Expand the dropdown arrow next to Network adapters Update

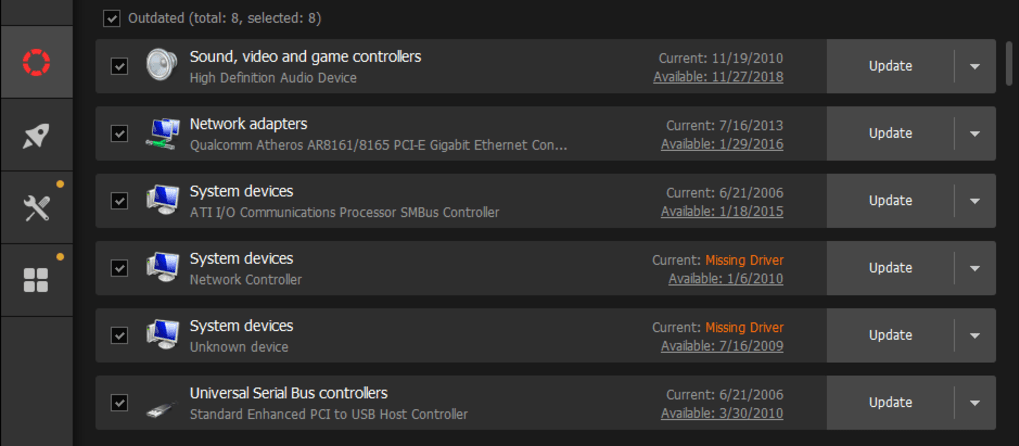pos(975,133)
